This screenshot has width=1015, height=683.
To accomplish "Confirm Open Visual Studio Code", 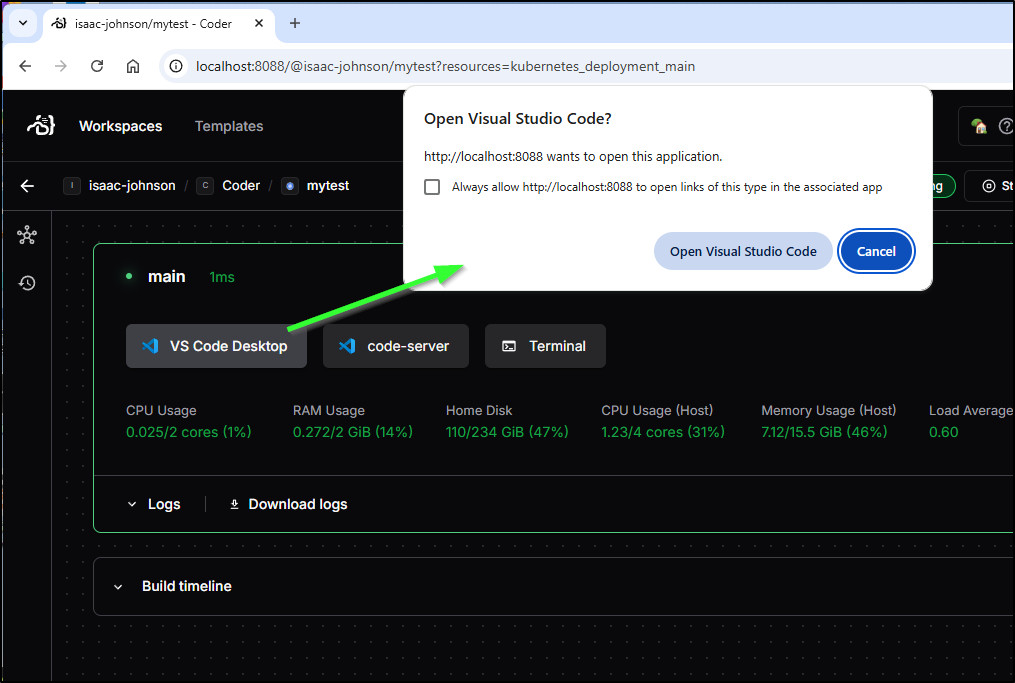I will tap(743, 251).
